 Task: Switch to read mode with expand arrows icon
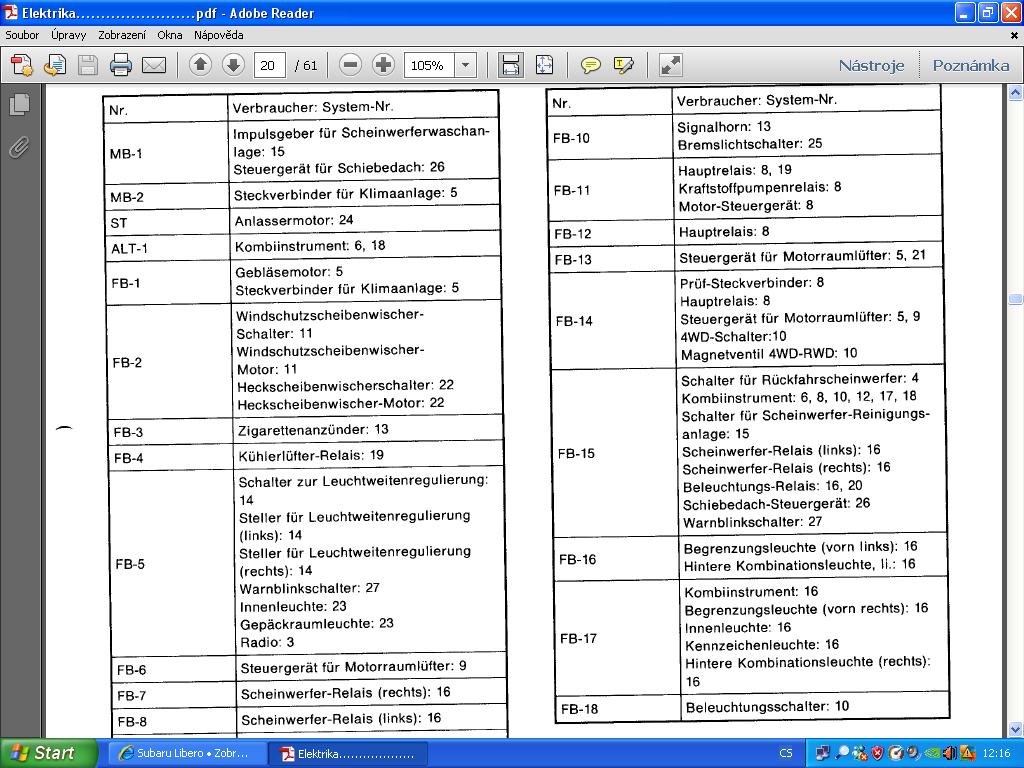pyautogui.click(x=671, y=65)
